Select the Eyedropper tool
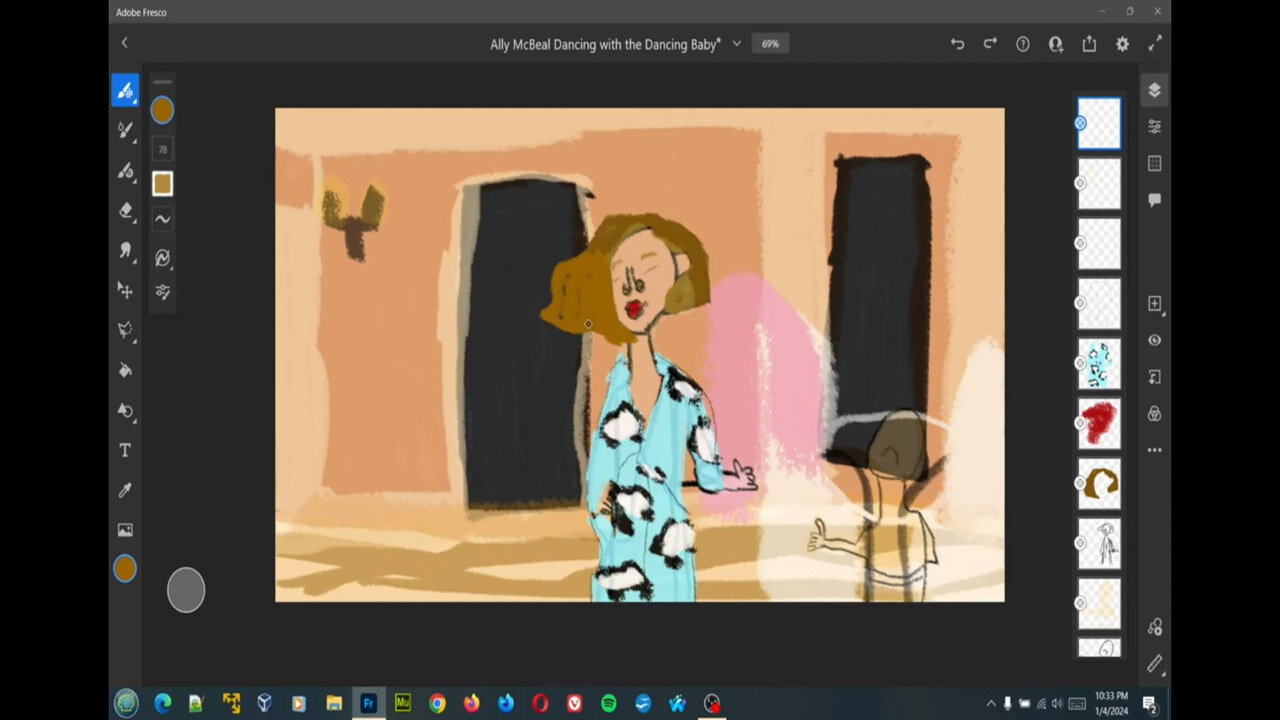The width and height of the screenshot is (1280, 720). pyautogui.click(x=125, y=490)
